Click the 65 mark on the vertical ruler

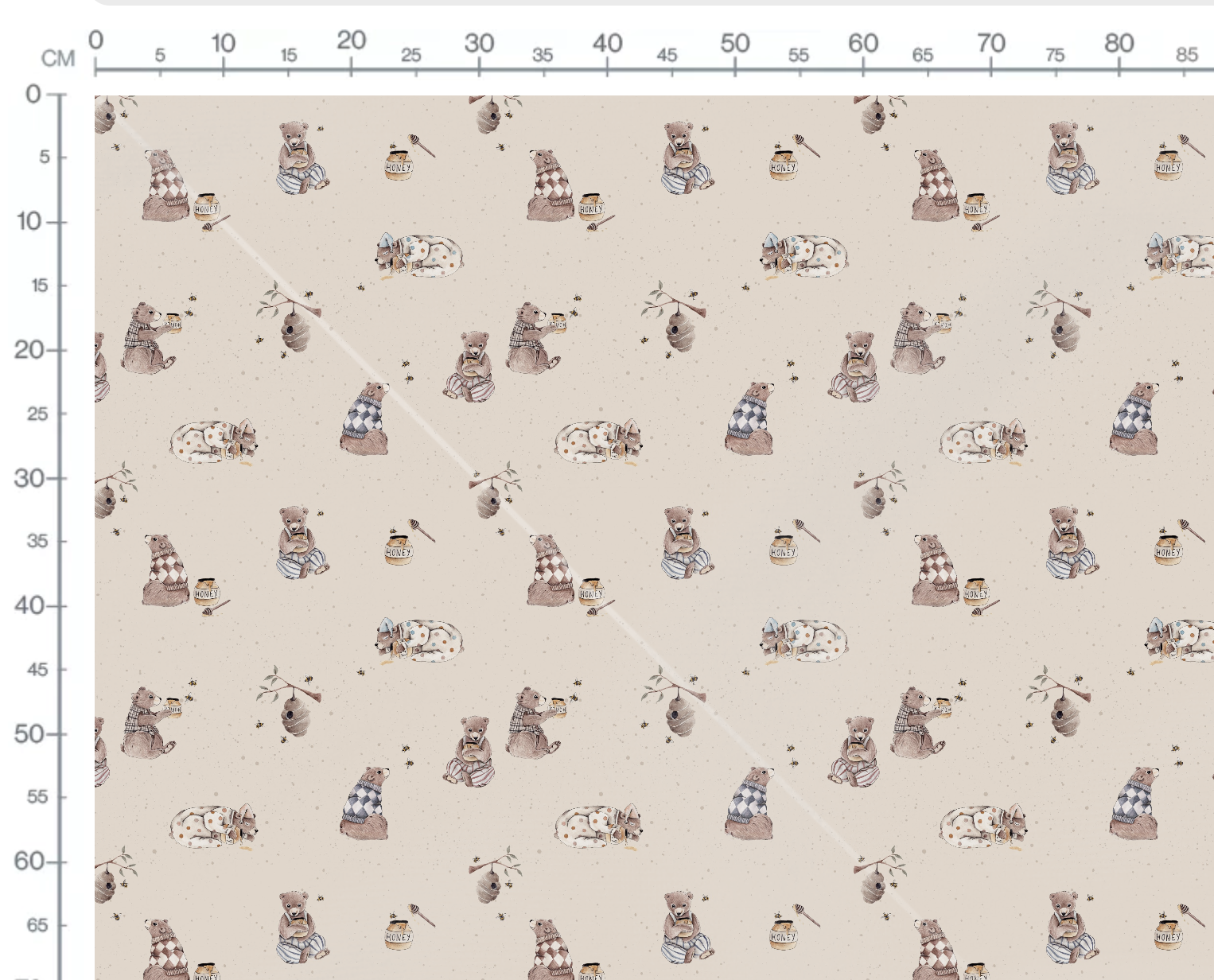[x=37, y=925]
